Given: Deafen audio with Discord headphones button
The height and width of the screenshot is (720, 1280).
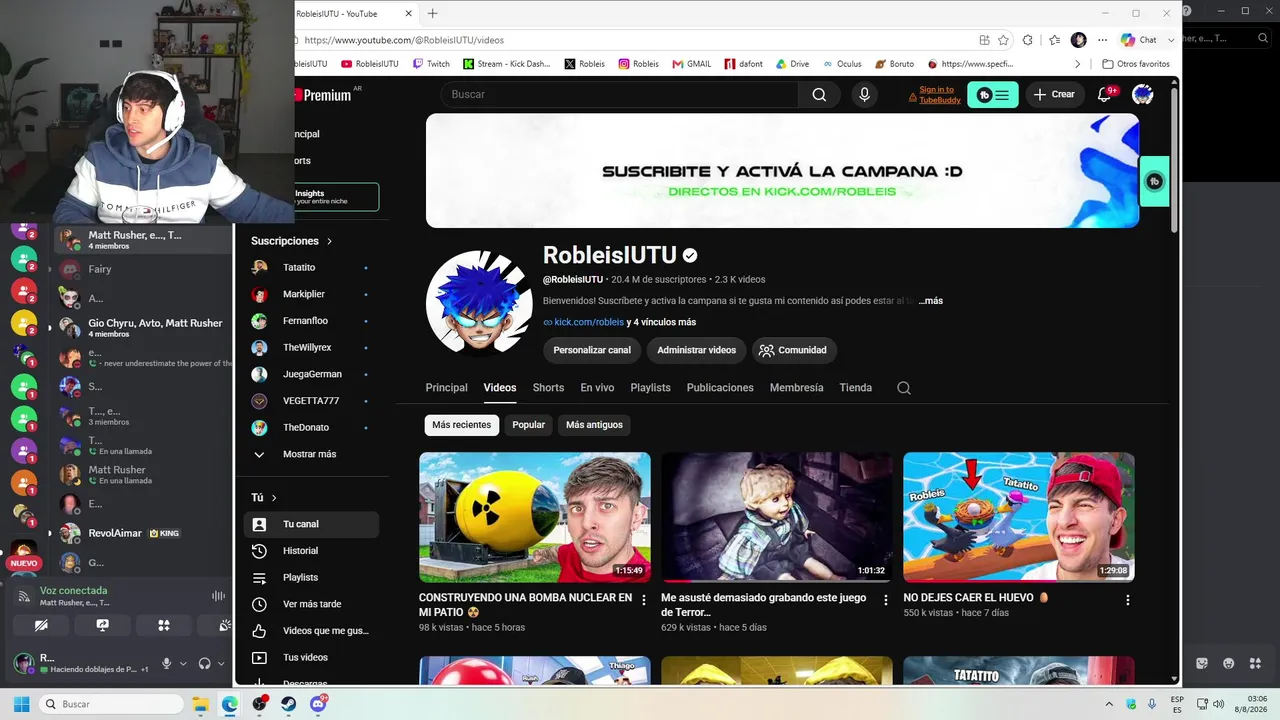Looking at the screenshot, I should pyautogui.click(x=205, y=663).
